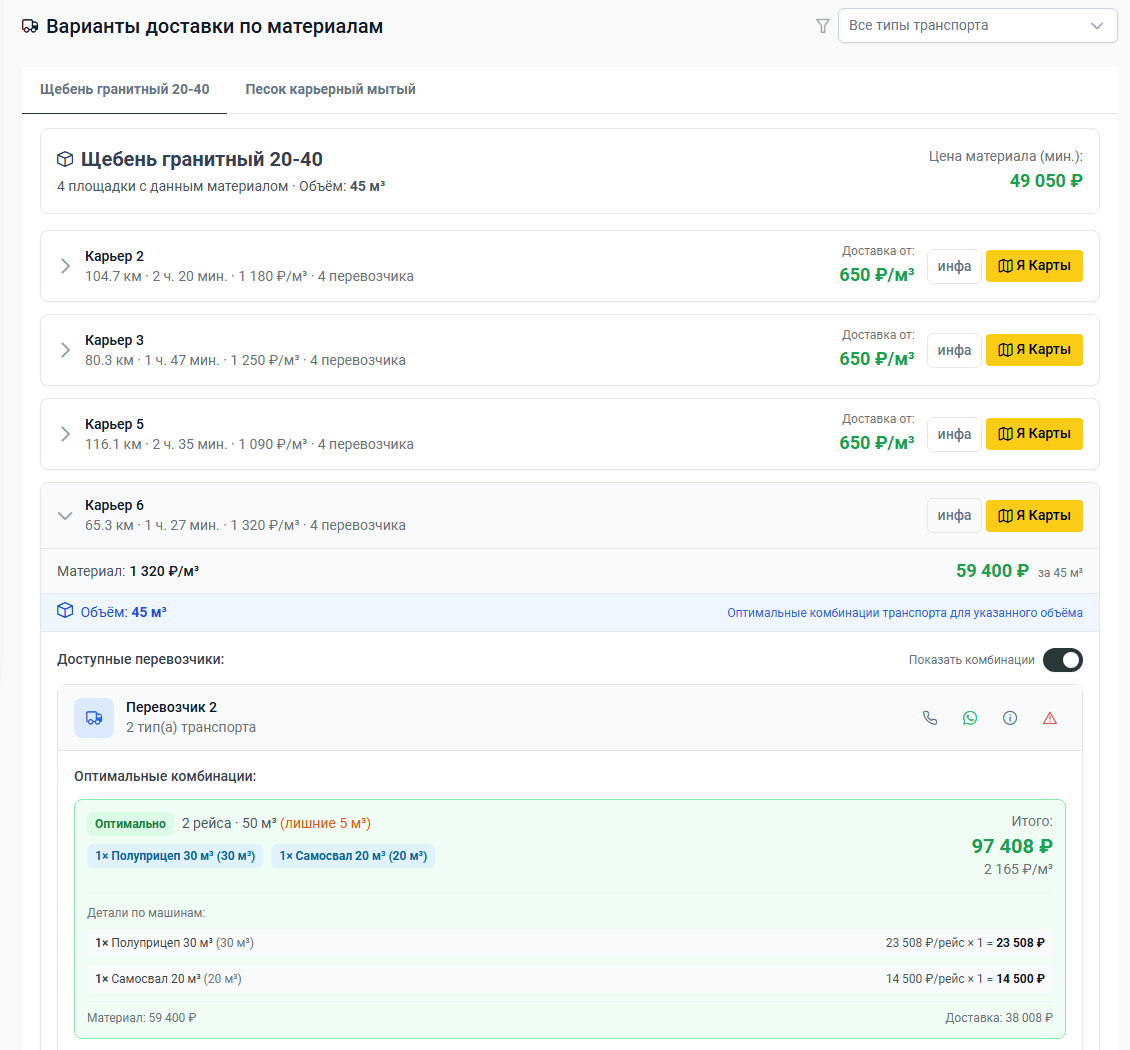Click инфа button for Карьер 3
This screenshot has width=1130, height=1050.
[954, 350]
